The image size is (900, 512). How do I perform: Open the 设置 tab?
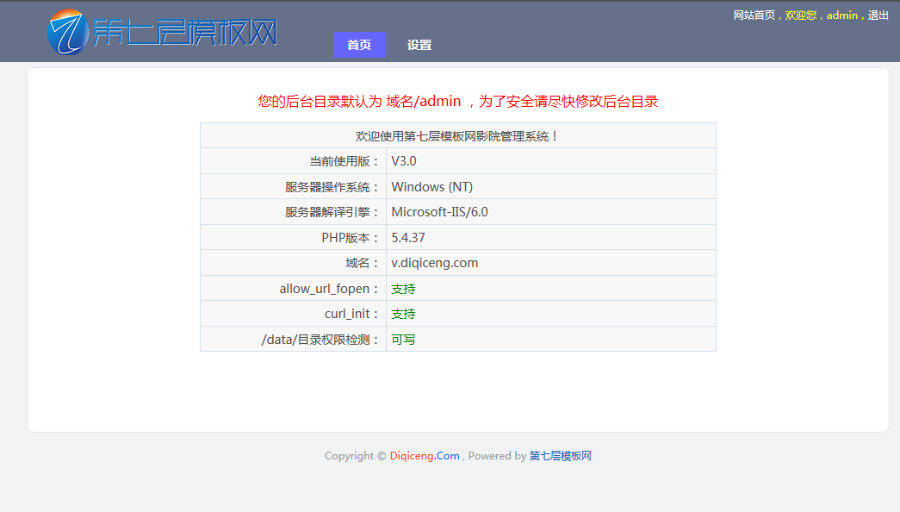pyautogui.click(x=419, y=45)
